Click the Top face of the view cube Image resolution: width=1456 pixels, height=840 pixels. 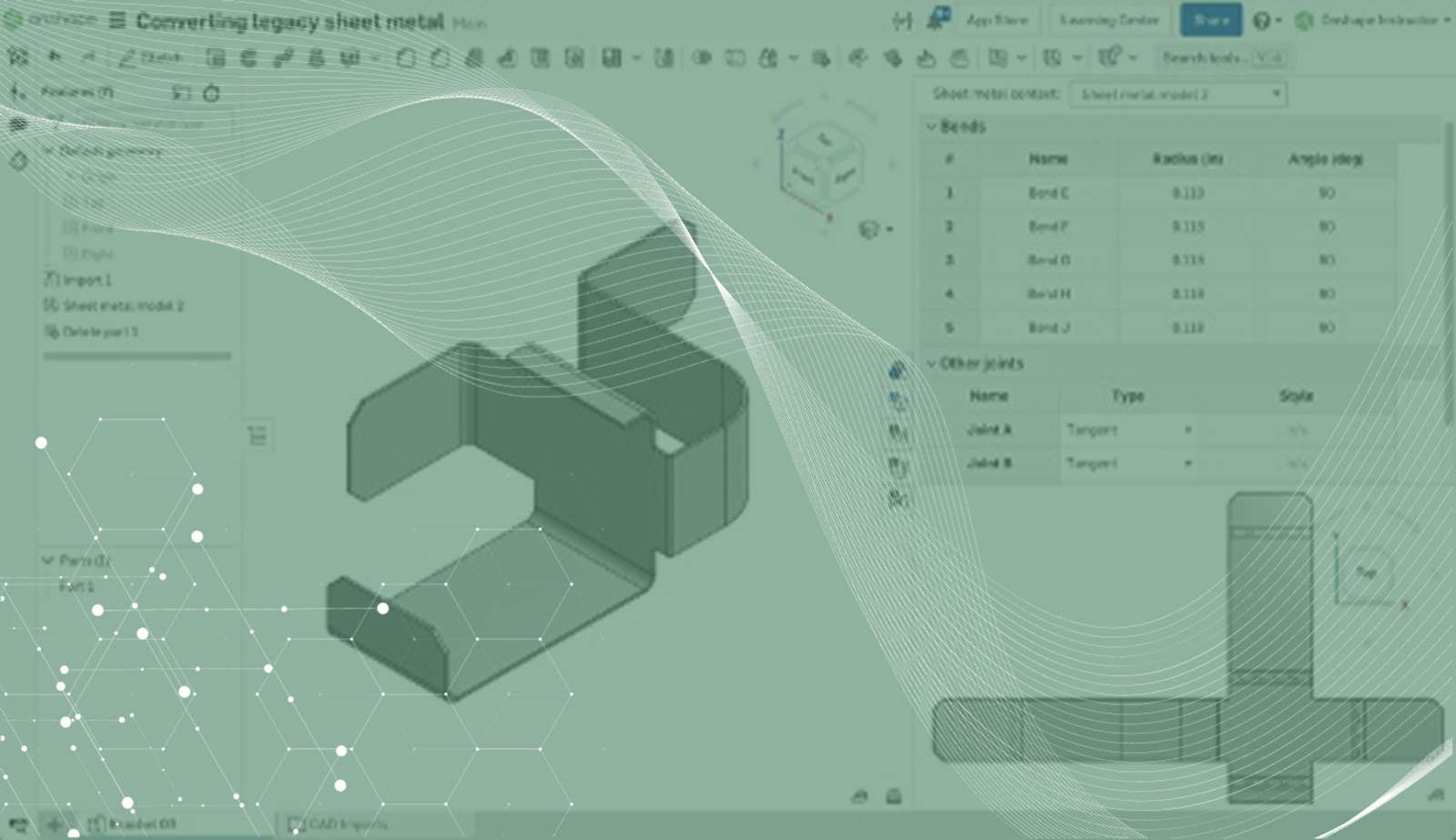(824, 140)
